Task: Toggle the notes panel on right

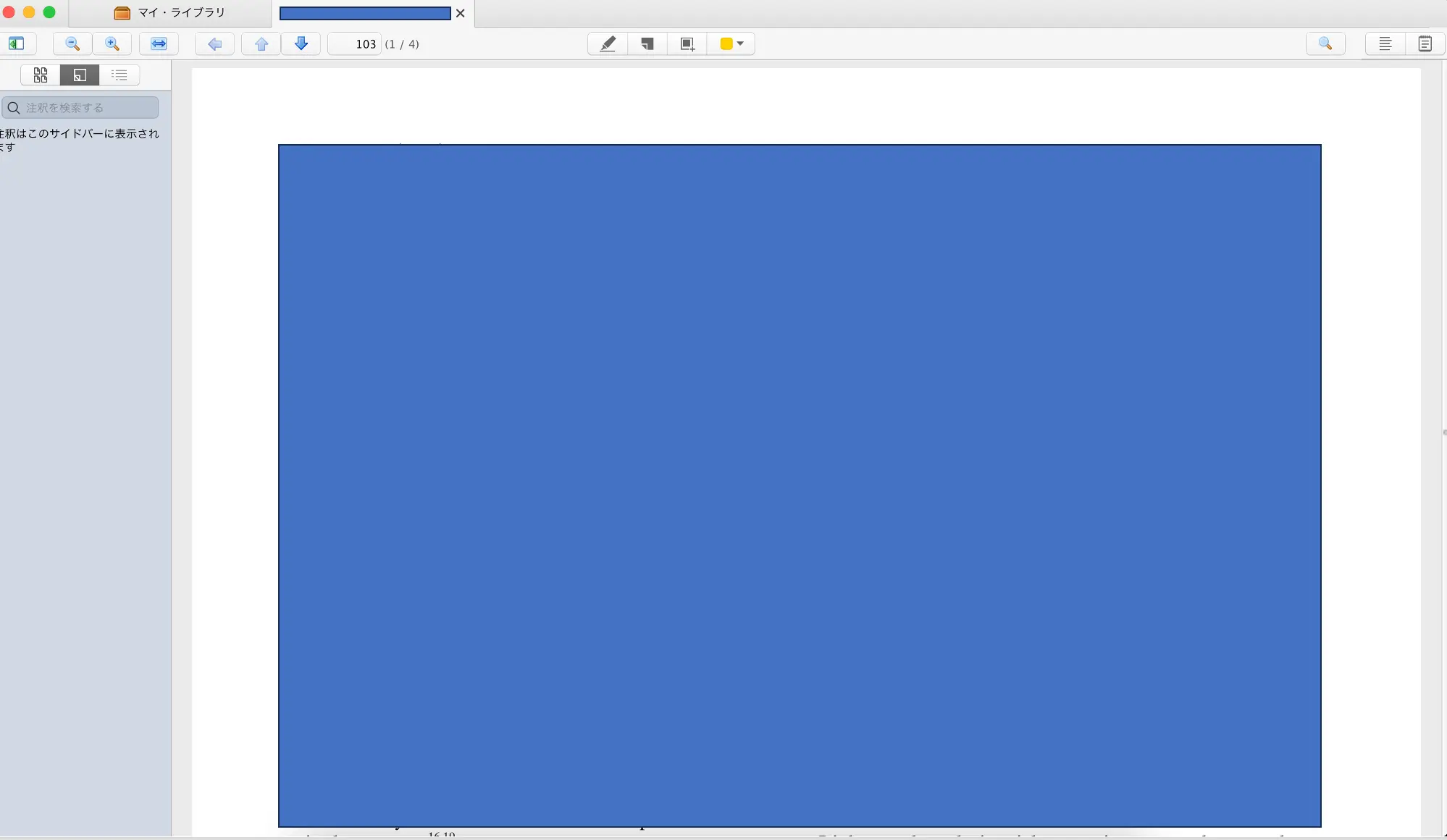Action: tap(1425, 44)
